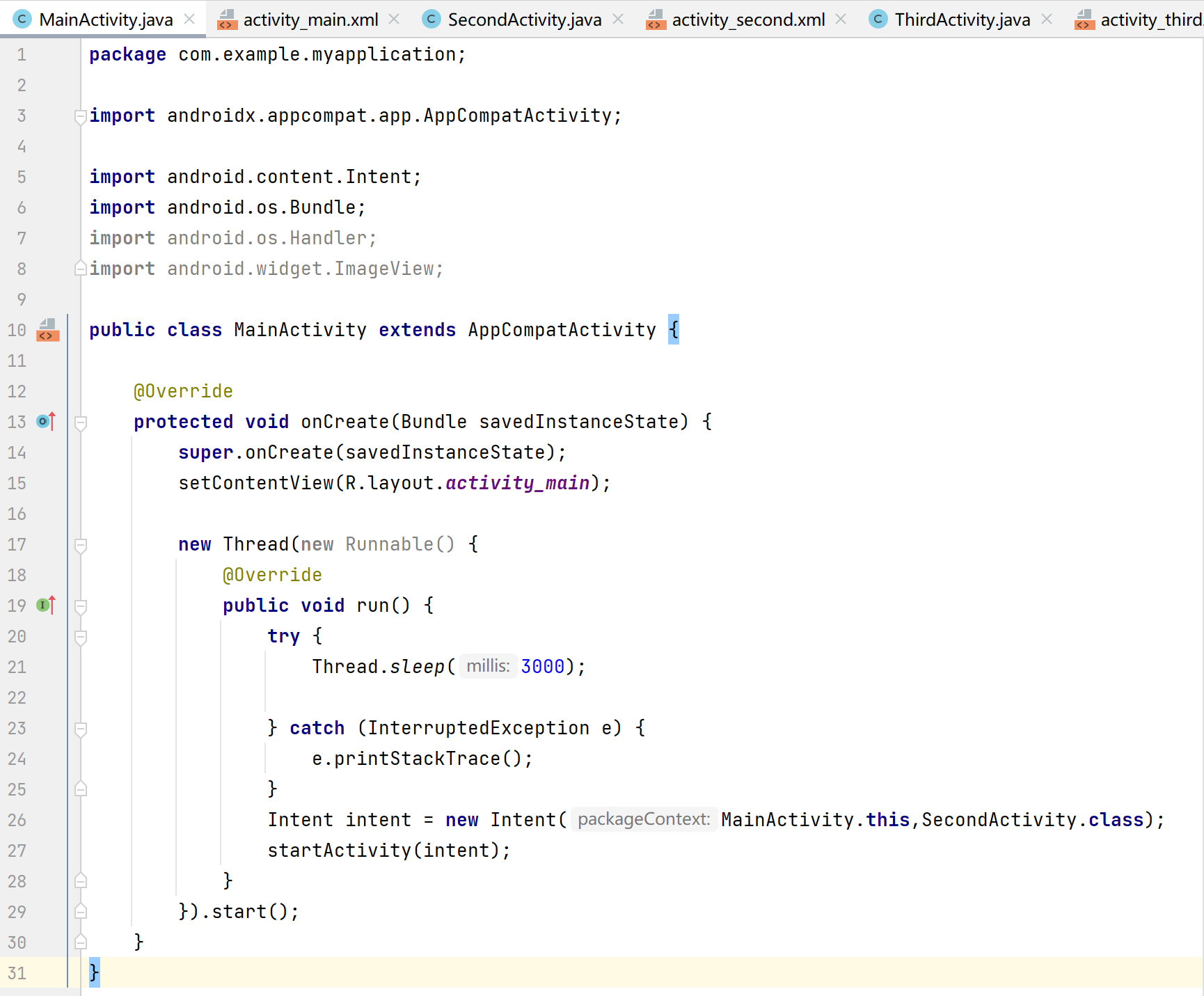Click the packageContext parameter hint
1204x996 pixels.
(644, 819)
